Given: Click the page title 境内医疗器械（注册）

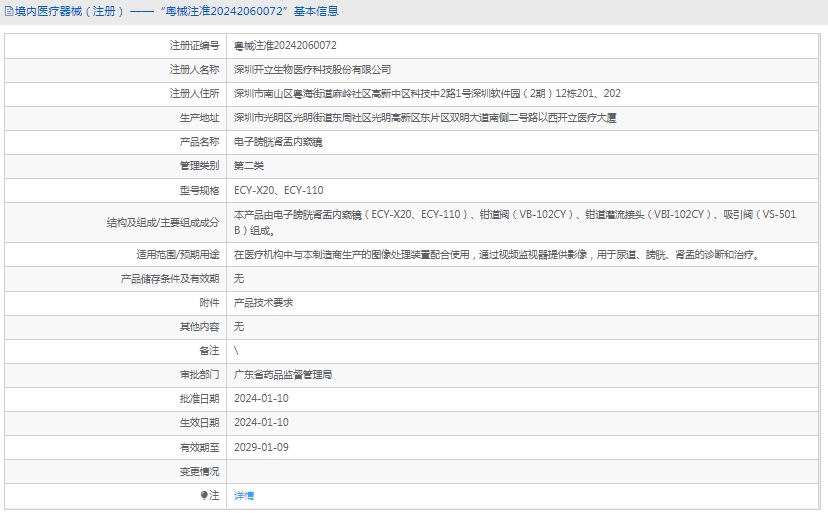Looking at the screenshot, I should [x=68, y=12].
